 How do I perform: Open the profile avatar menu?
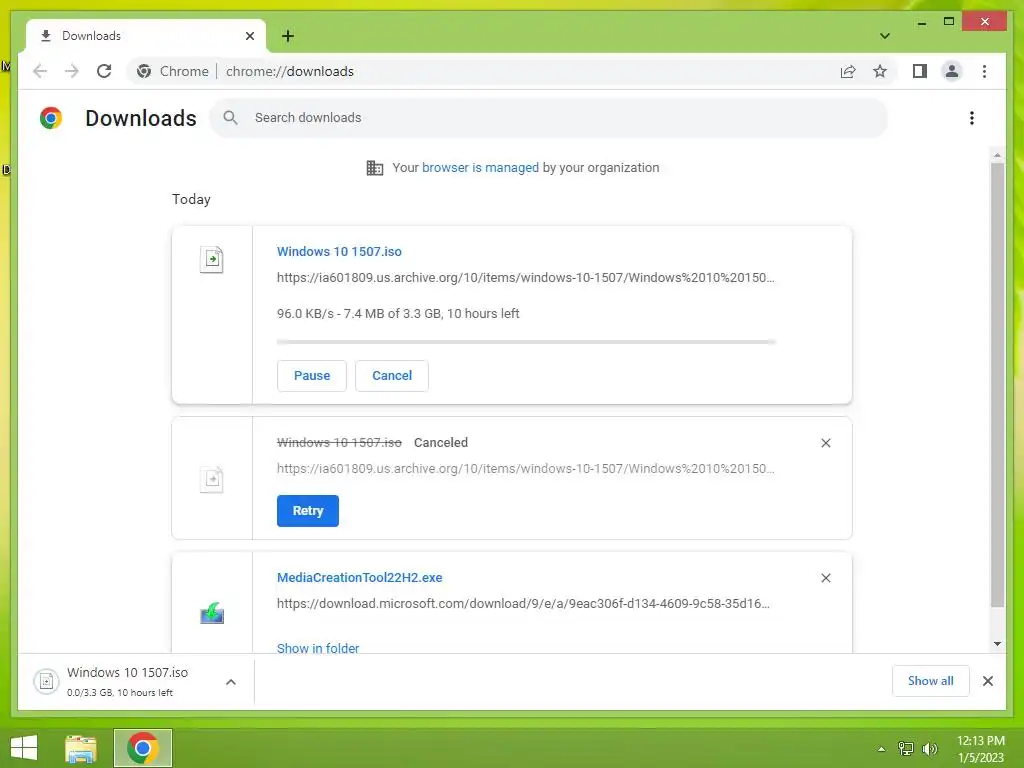[x=952, y=71]
